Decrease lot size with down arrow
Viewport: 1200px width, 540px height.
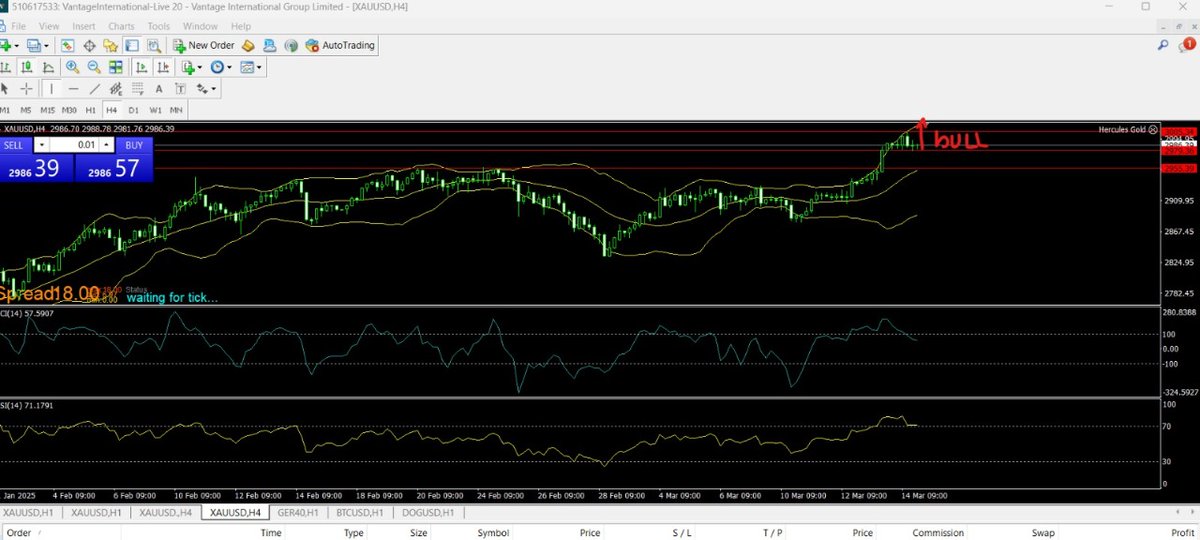pos(42,145)
